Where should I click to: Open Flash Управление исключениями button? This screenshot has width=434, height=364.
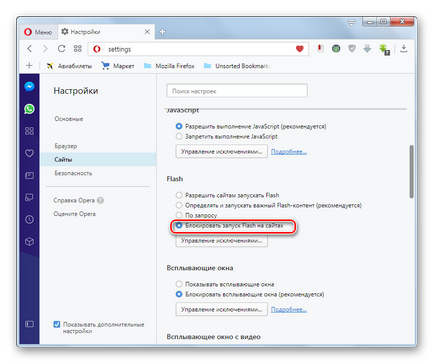[x=221, y=240]
